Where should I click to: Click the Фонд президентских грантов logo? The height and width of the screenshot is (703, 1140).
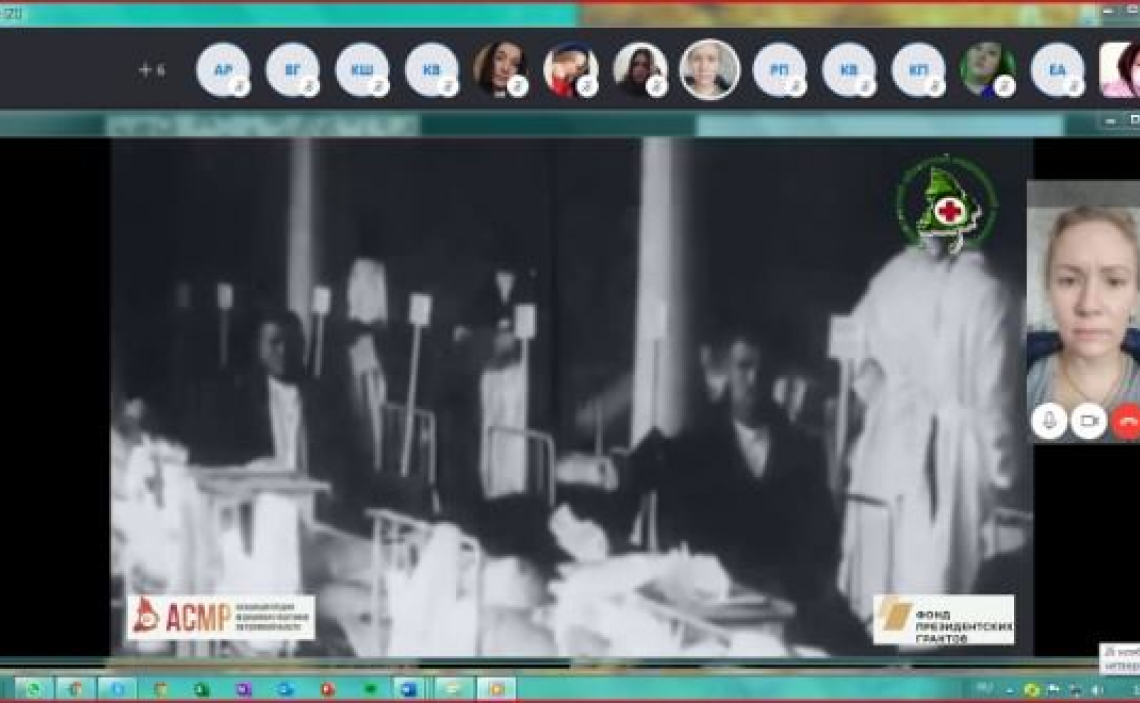[943, 620]
